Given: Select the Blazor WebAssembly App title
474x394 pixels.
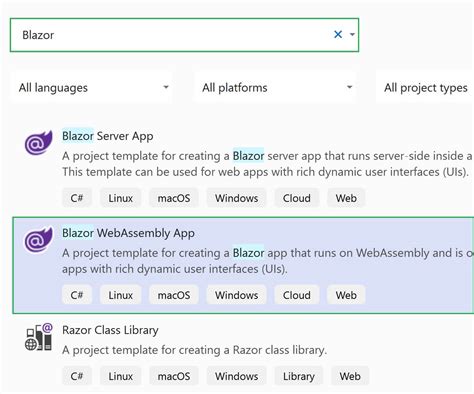Looking at the screenshot, I should click(x=128, y=233).
